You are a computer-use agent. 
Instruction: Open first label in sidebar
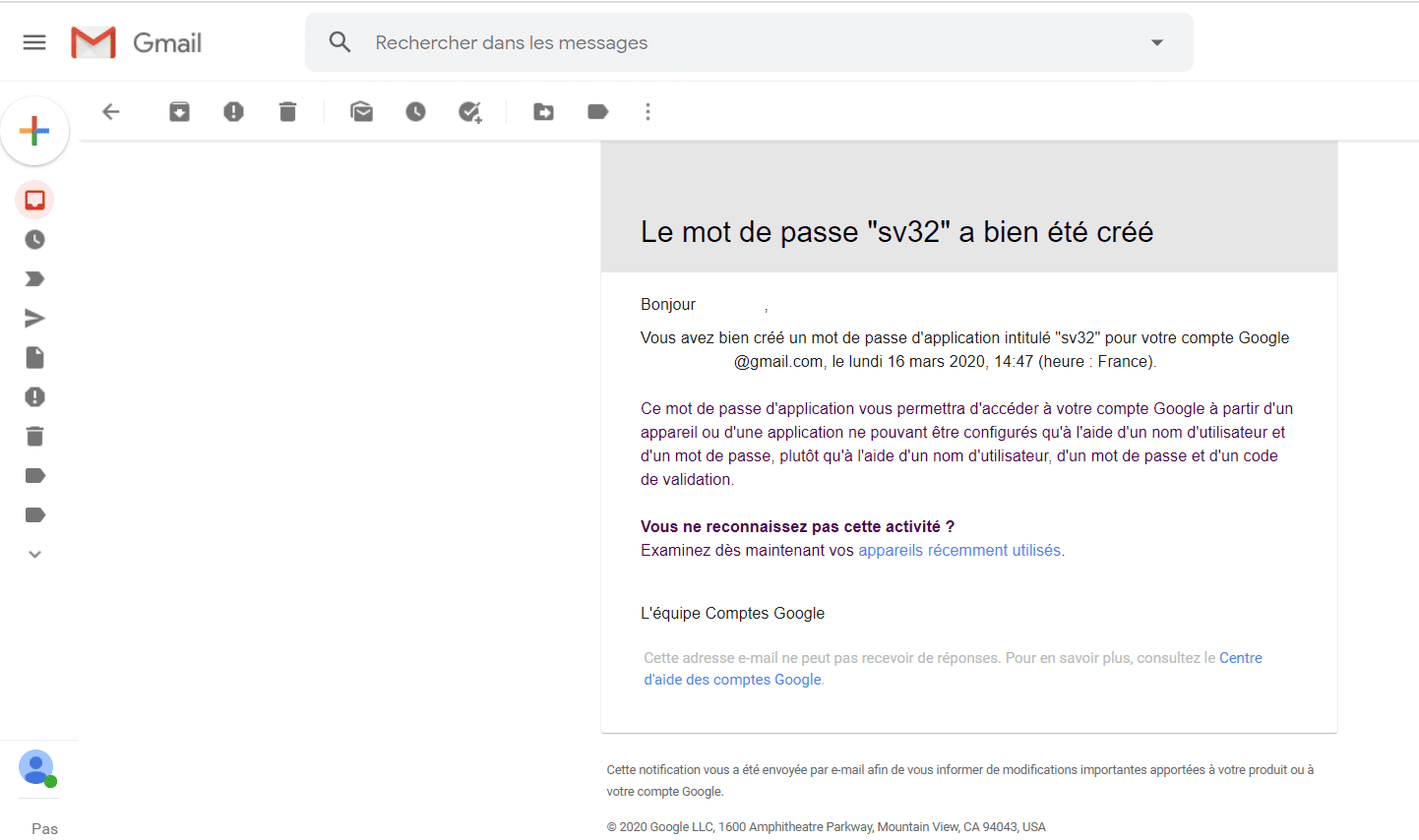tap(34, 476)
